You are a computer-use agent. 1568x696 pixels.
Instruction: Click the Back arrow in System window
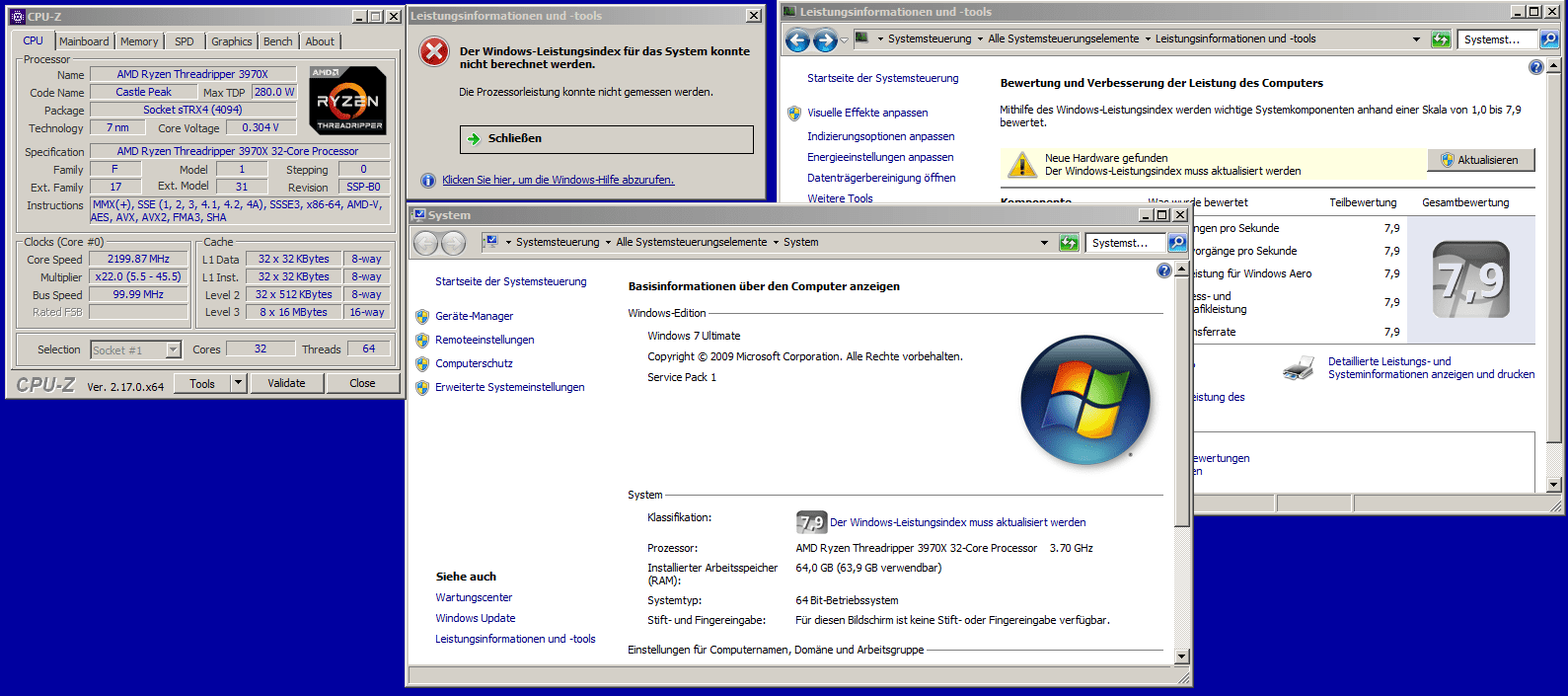(425, 243)
